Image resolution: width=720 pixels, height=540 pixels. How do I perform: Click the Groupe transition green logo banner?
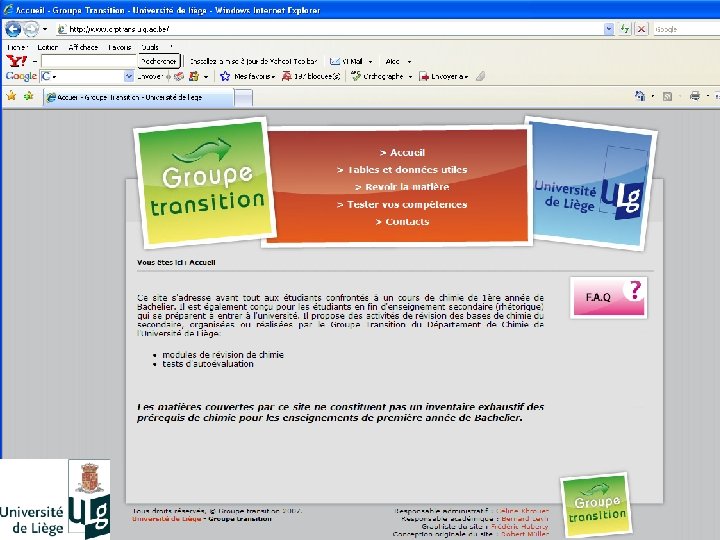coord(205,182)
